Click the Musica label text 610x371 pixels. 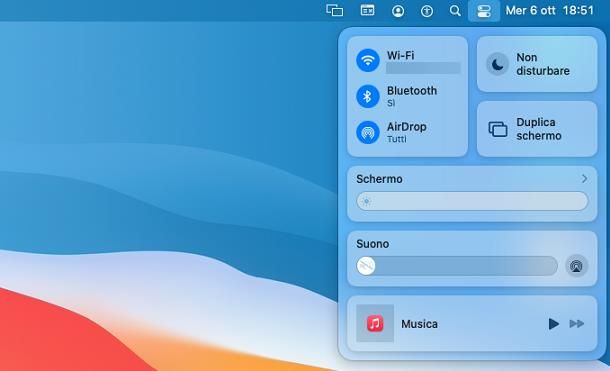pos(419,324)
